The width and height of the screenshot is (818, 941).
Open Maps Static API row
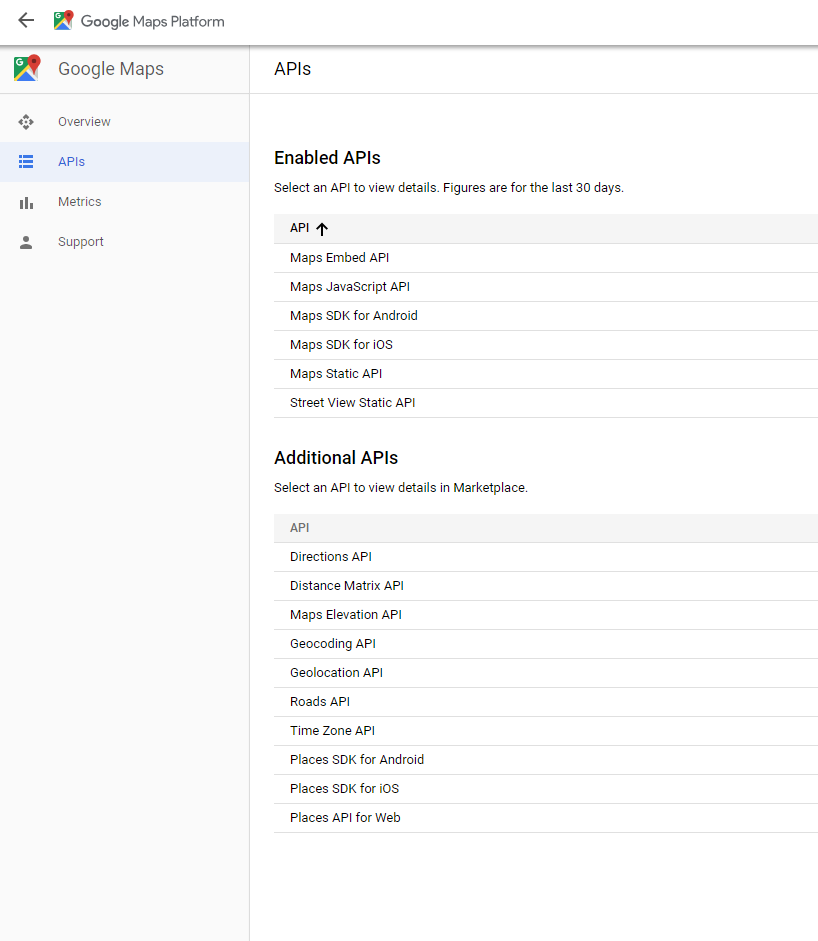(546, 374)
